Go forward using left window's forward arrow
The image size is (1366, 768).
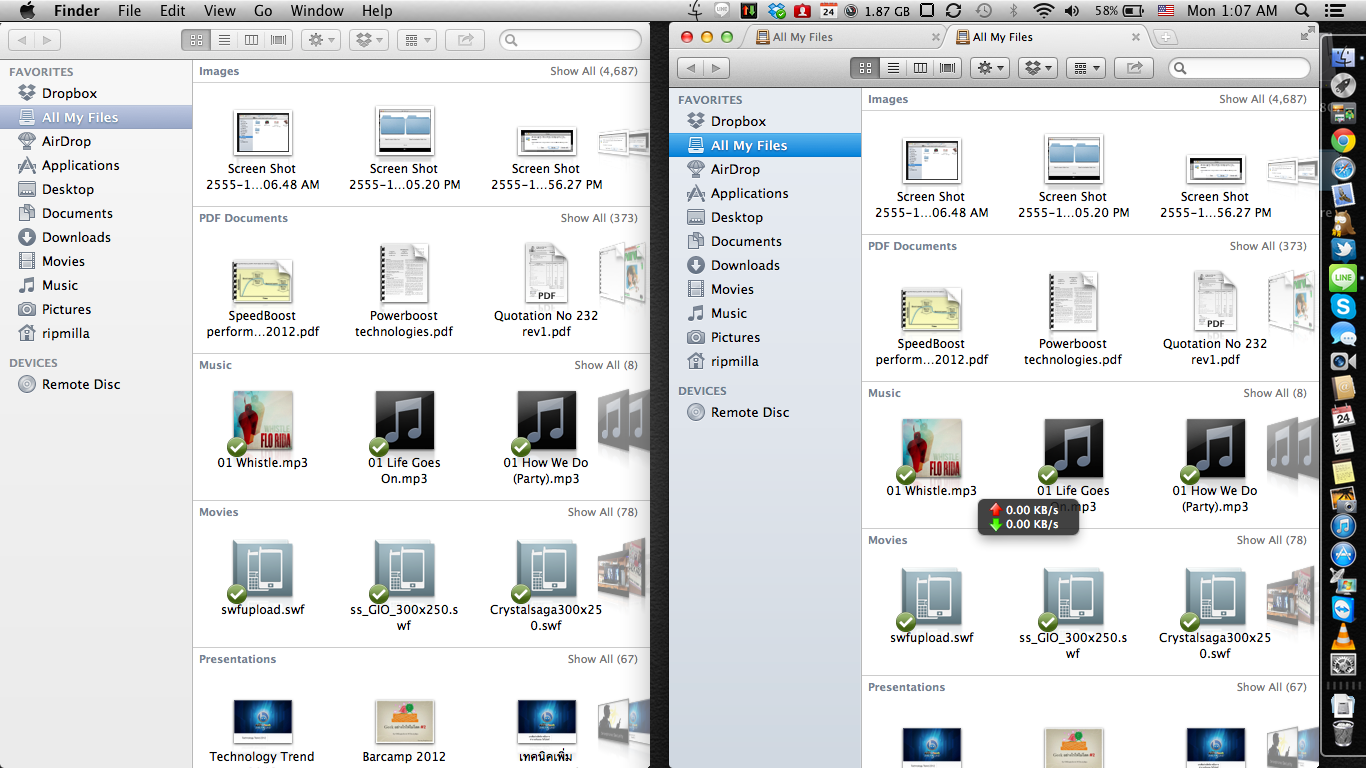pyautogui.click(x=47, y=40)
